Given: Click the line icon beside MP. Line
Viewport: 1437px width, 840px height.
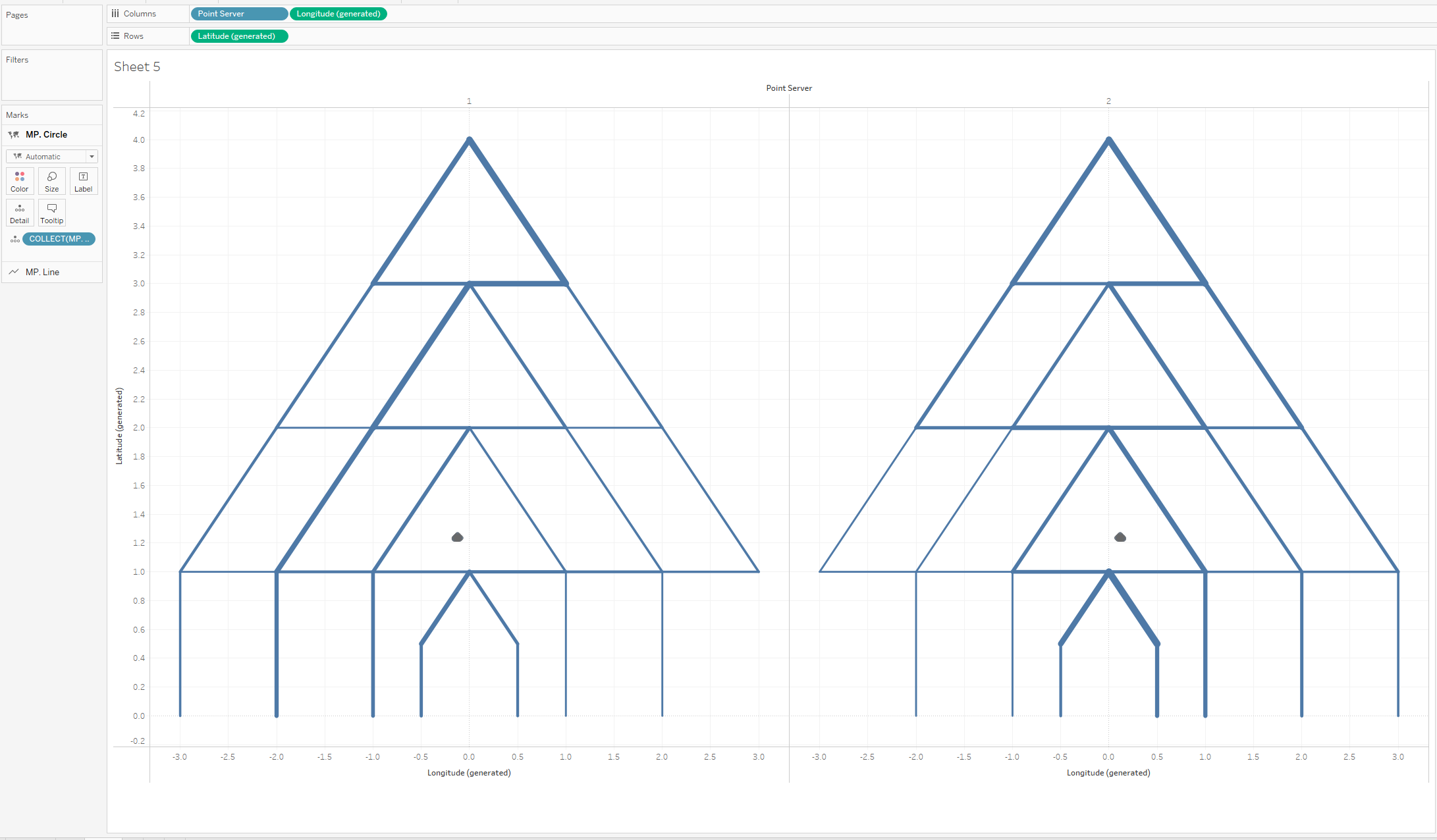Looking at the screenshot, I should (x=14, y=272).
